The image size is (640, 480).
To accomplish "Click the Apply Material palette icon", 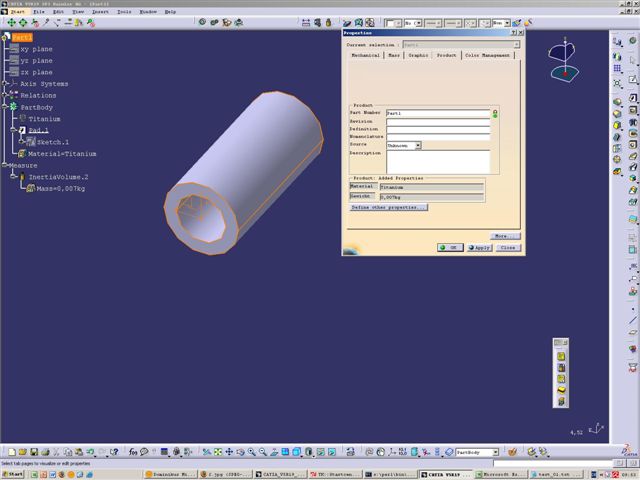I will [x=512, y=452].
